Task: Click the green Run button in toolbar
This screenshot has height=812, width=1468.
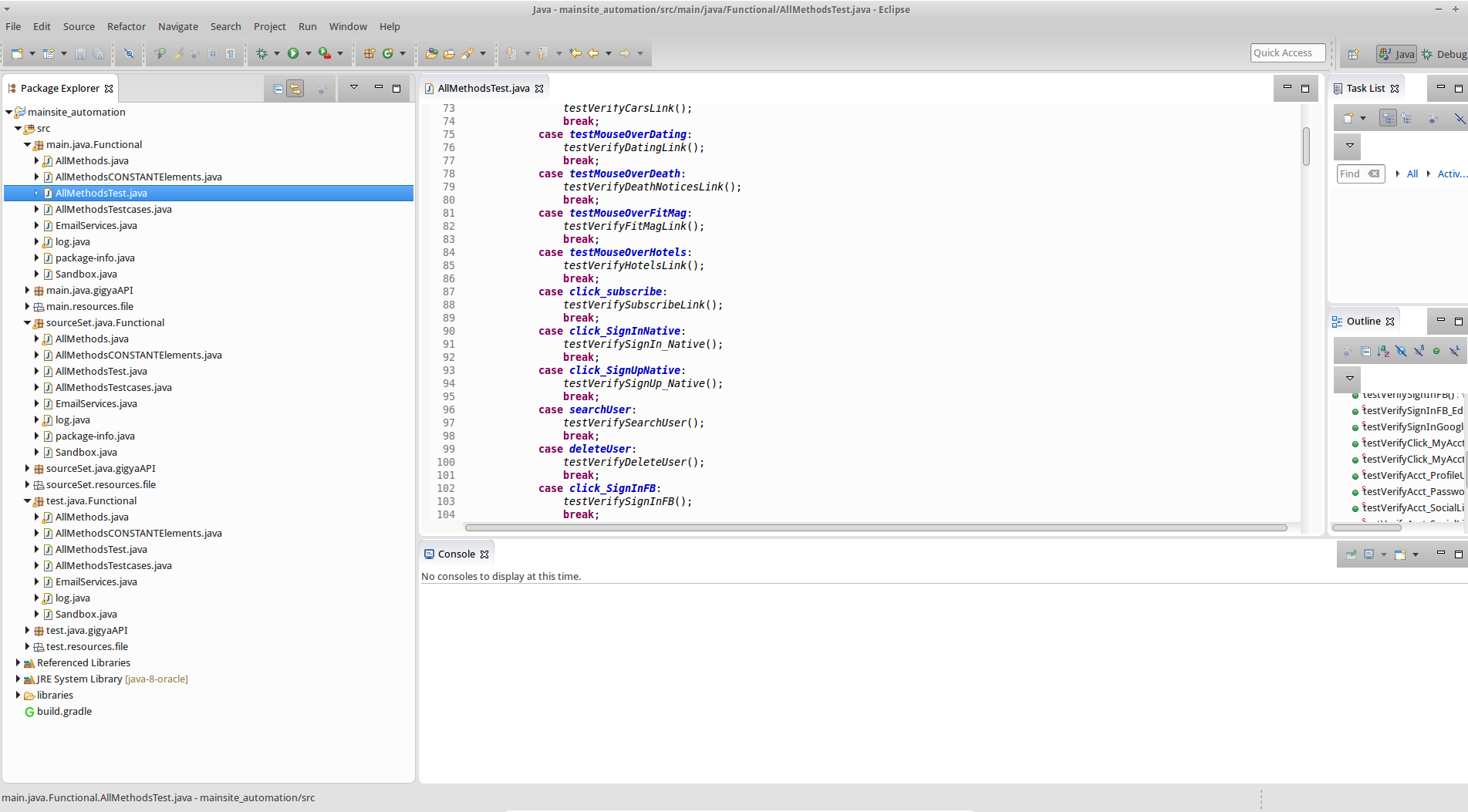Action: click(293, 53)
